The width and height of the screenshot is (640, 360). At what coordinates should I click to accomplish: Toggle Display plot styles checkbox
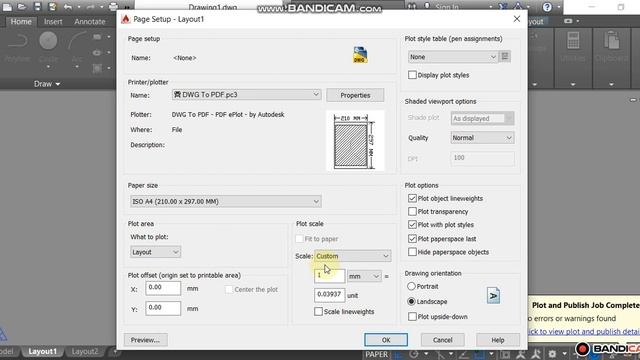(412, 75)
